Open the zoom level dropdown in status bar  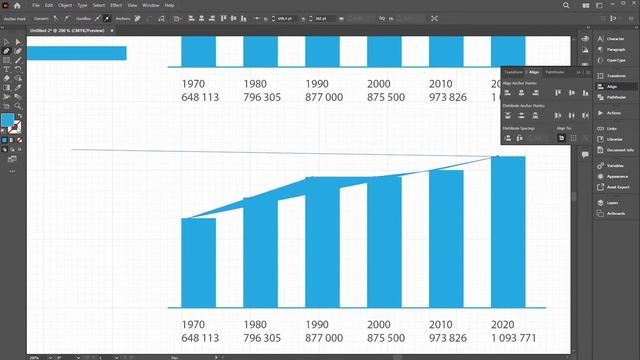(x=50, y=358)
